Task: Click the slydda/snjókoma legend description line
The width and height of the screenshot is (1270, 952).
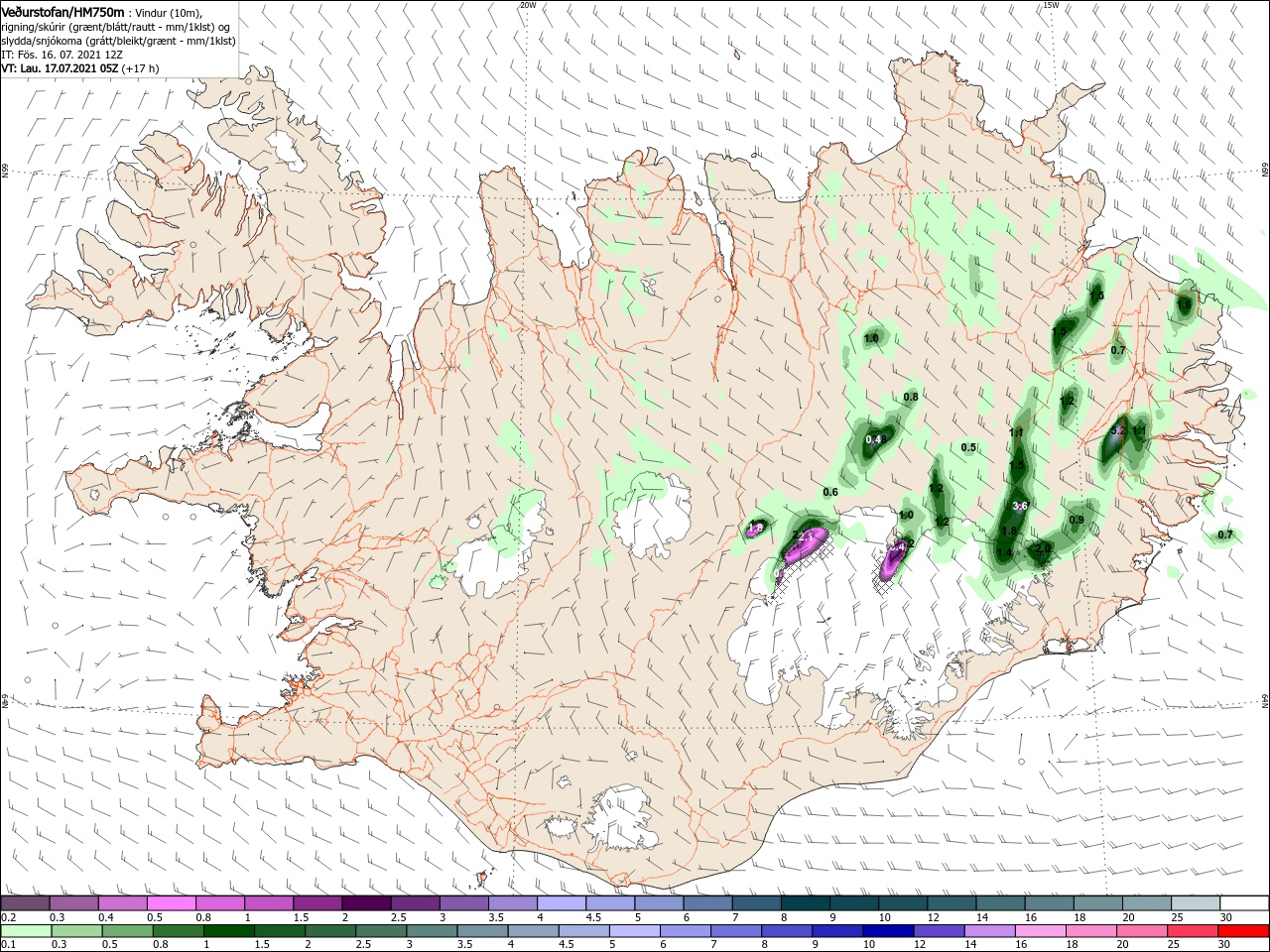Action: [117, 41]
